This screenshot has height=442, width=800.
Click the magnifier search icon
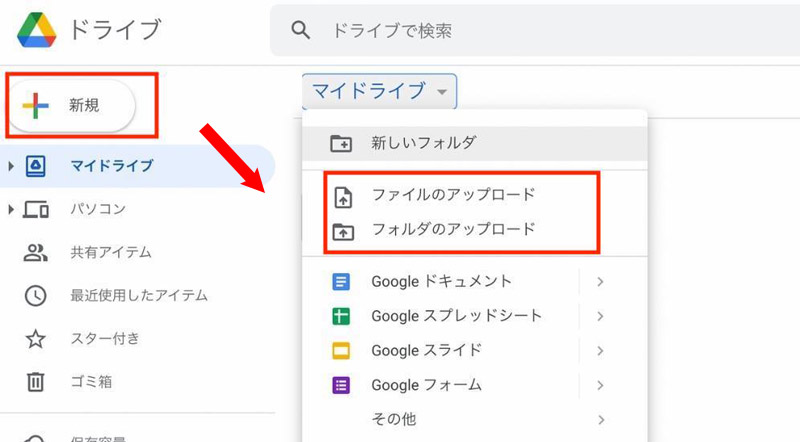(x=301, y=31)
